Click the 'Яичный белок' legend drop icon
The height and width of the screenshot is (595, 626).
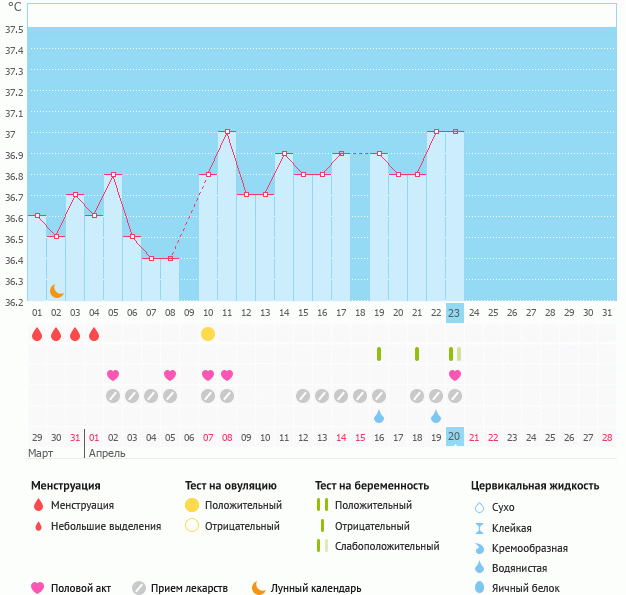coord(479,588)
